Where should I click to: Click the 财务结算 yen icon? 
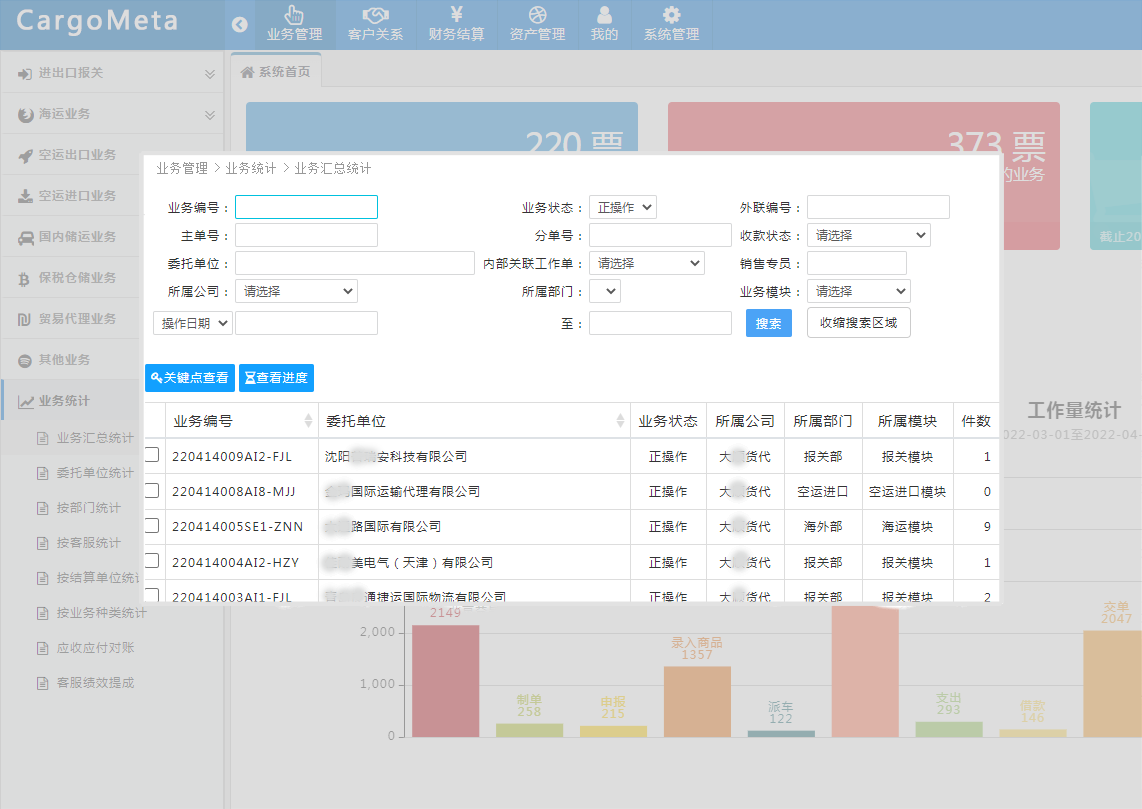(456, 15)
